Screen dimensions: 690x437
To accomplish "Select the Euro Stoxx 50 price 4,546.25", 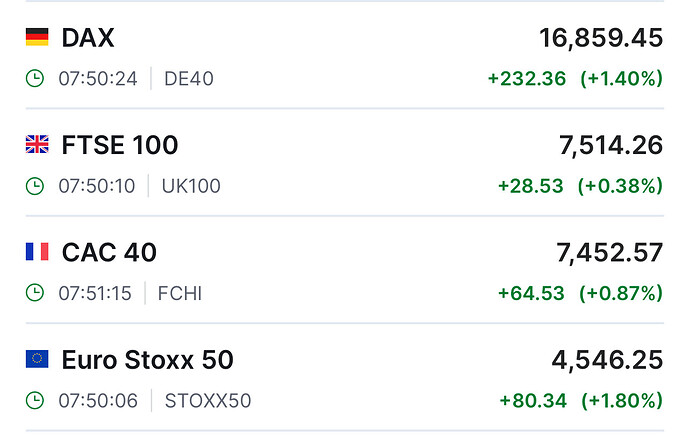I will coord(607,359).
